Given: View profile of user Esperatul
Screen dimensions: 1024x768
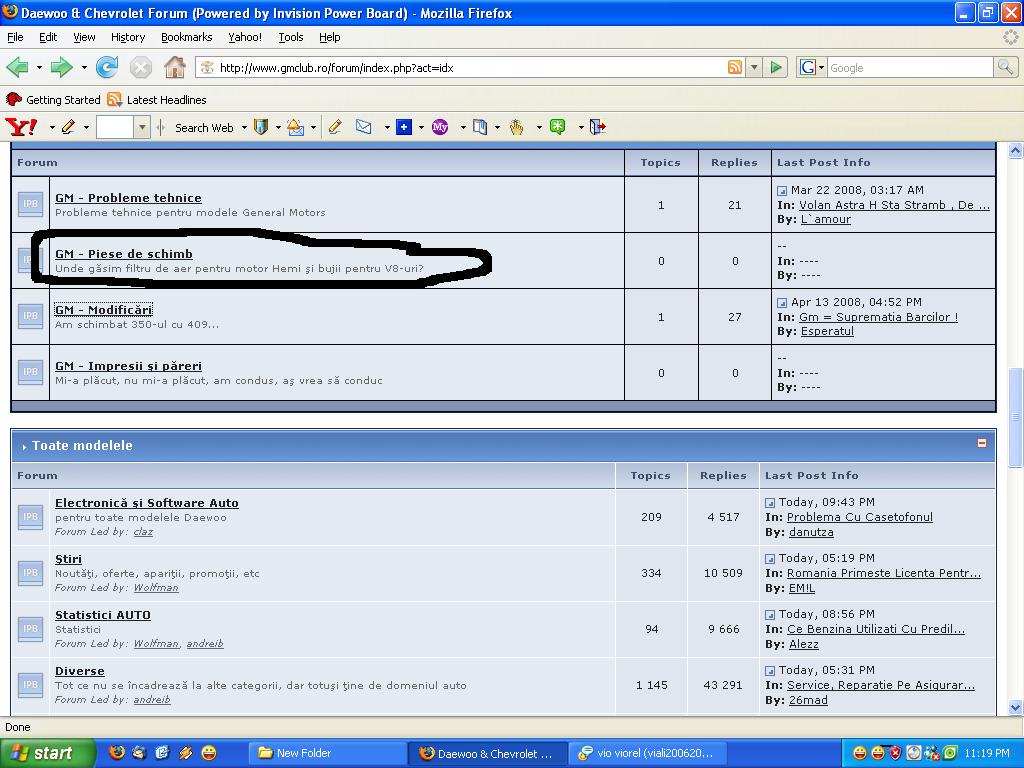Looking at the screenshot, I should pos(827,331).
